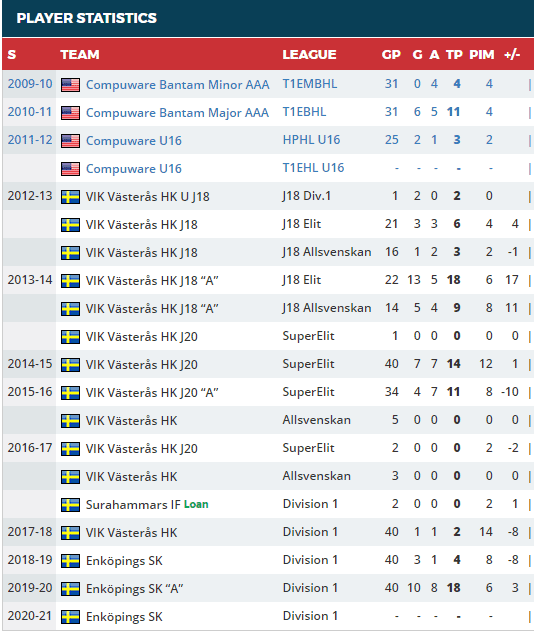Click USA flag beside Compuware Bantam Major AAA

point(70,113)
